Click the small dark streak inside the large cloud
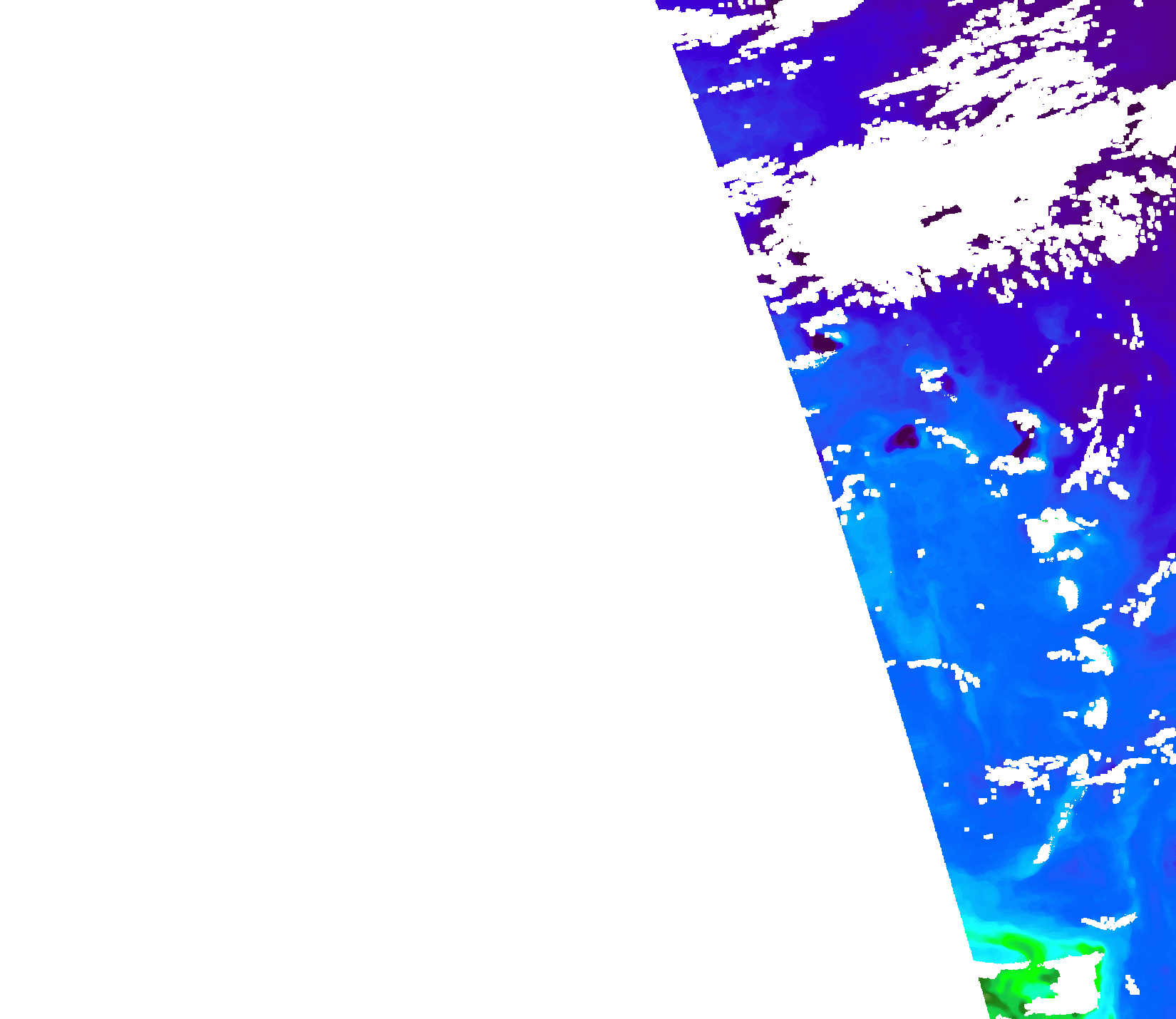This screenshot has height=1019, width=1176. point(941,214)
